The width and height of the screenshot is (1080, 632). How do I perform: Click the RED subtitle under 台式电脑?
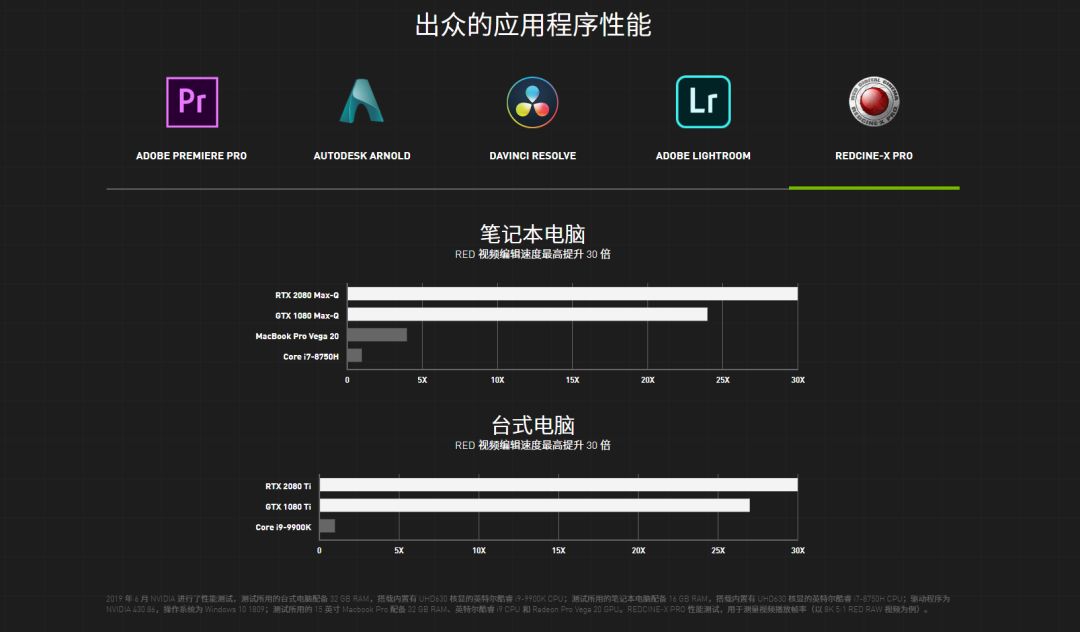533,445
